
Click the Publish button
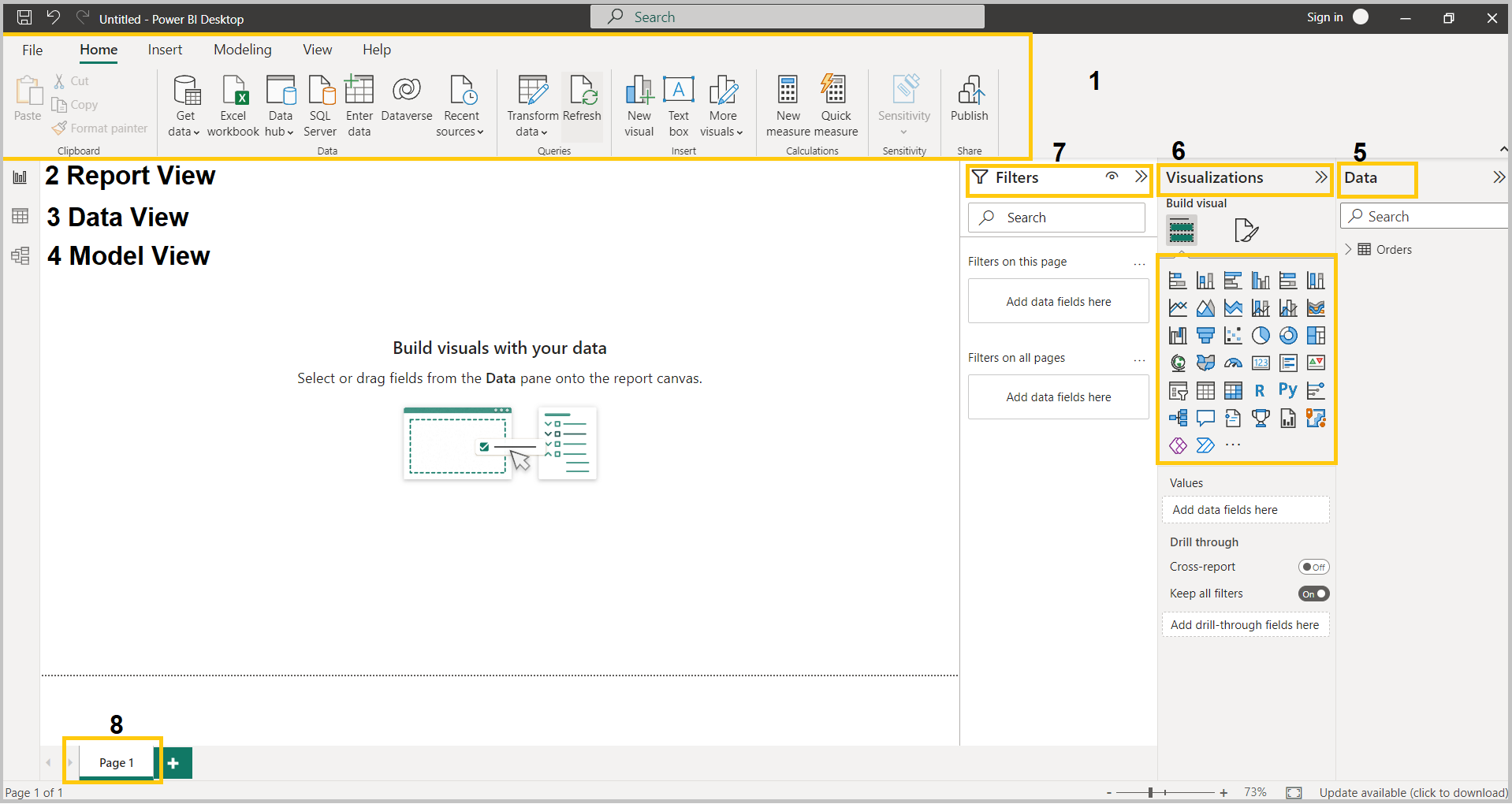click(969, 102)
